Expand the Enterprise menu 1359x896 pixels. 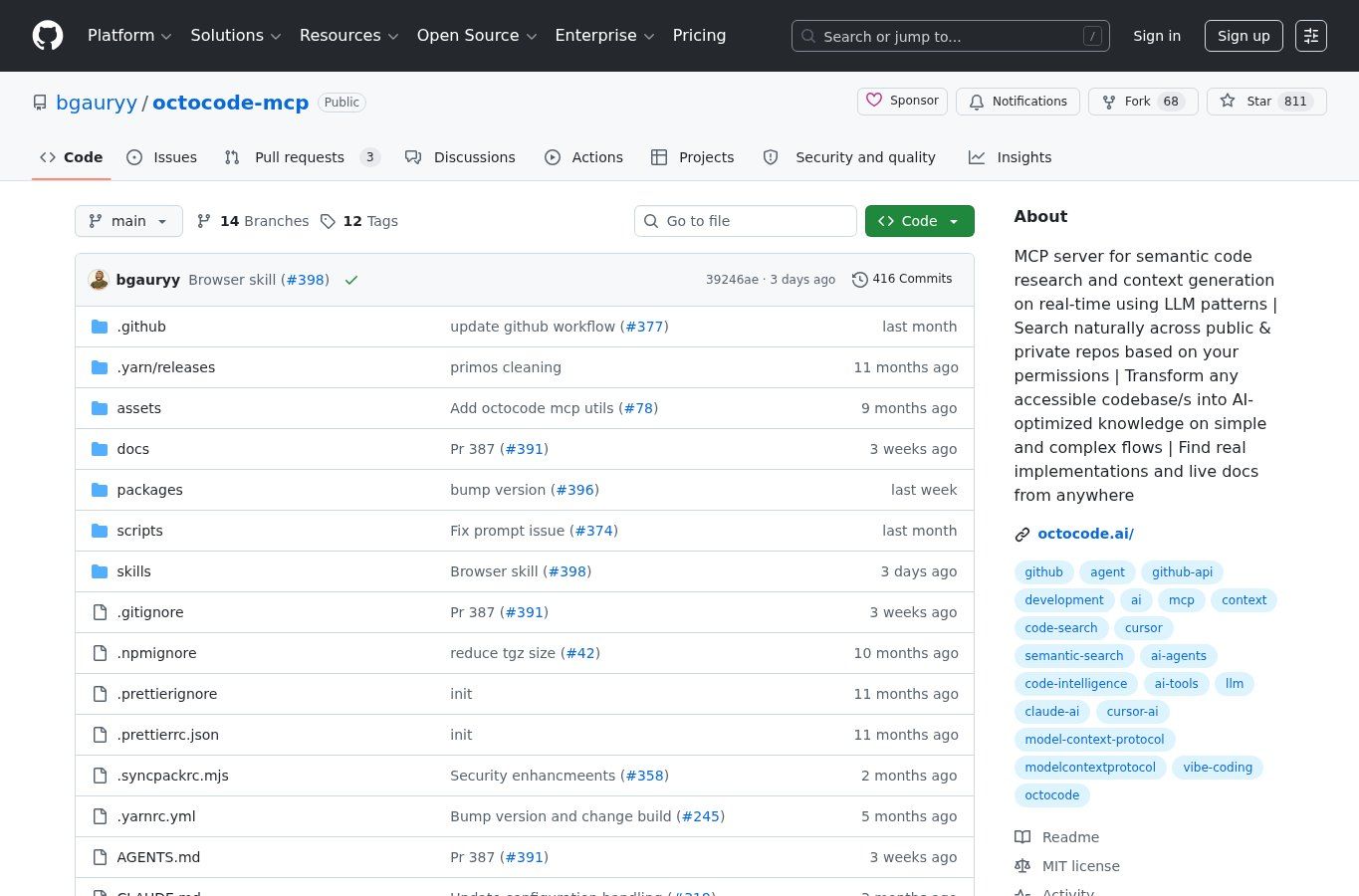point(604,36)
